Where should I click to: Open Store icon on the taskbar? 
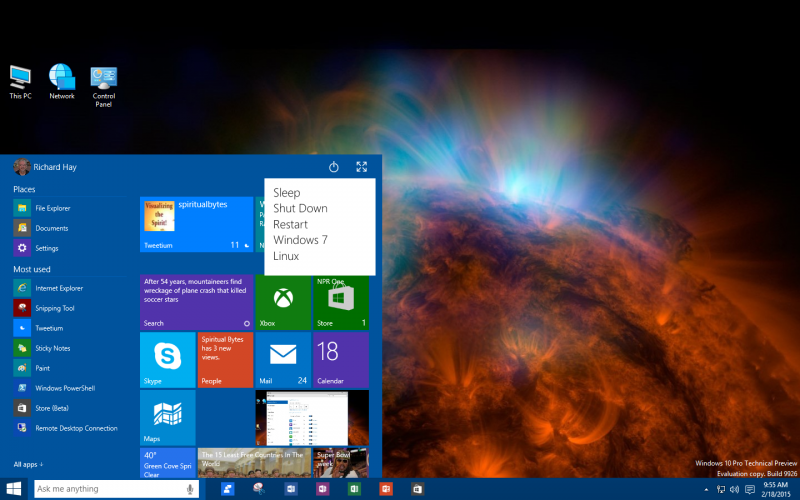[x=417, y=489]
